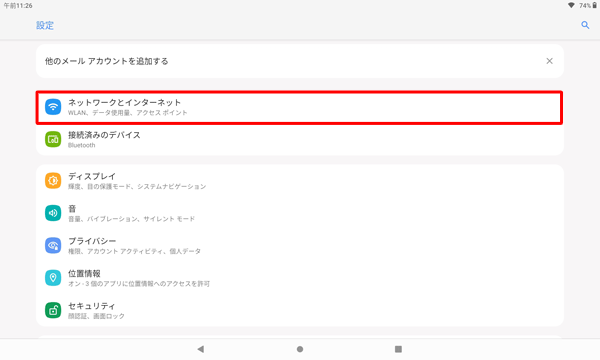Tap the 顔認証、画面ロック subtitle
The image size is (600, 360).
click(96, 316)
